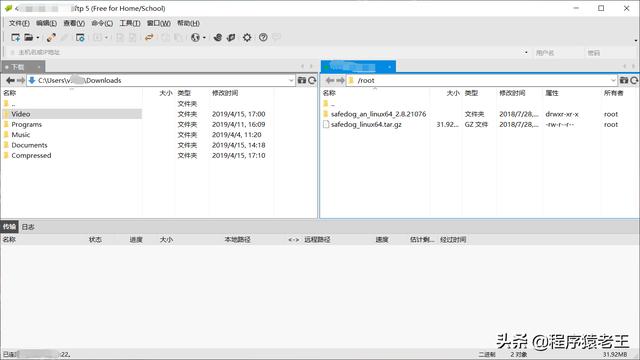The image size is (640, 360).
Task: Open the 命令(C) menu
Action: point(102,23)
